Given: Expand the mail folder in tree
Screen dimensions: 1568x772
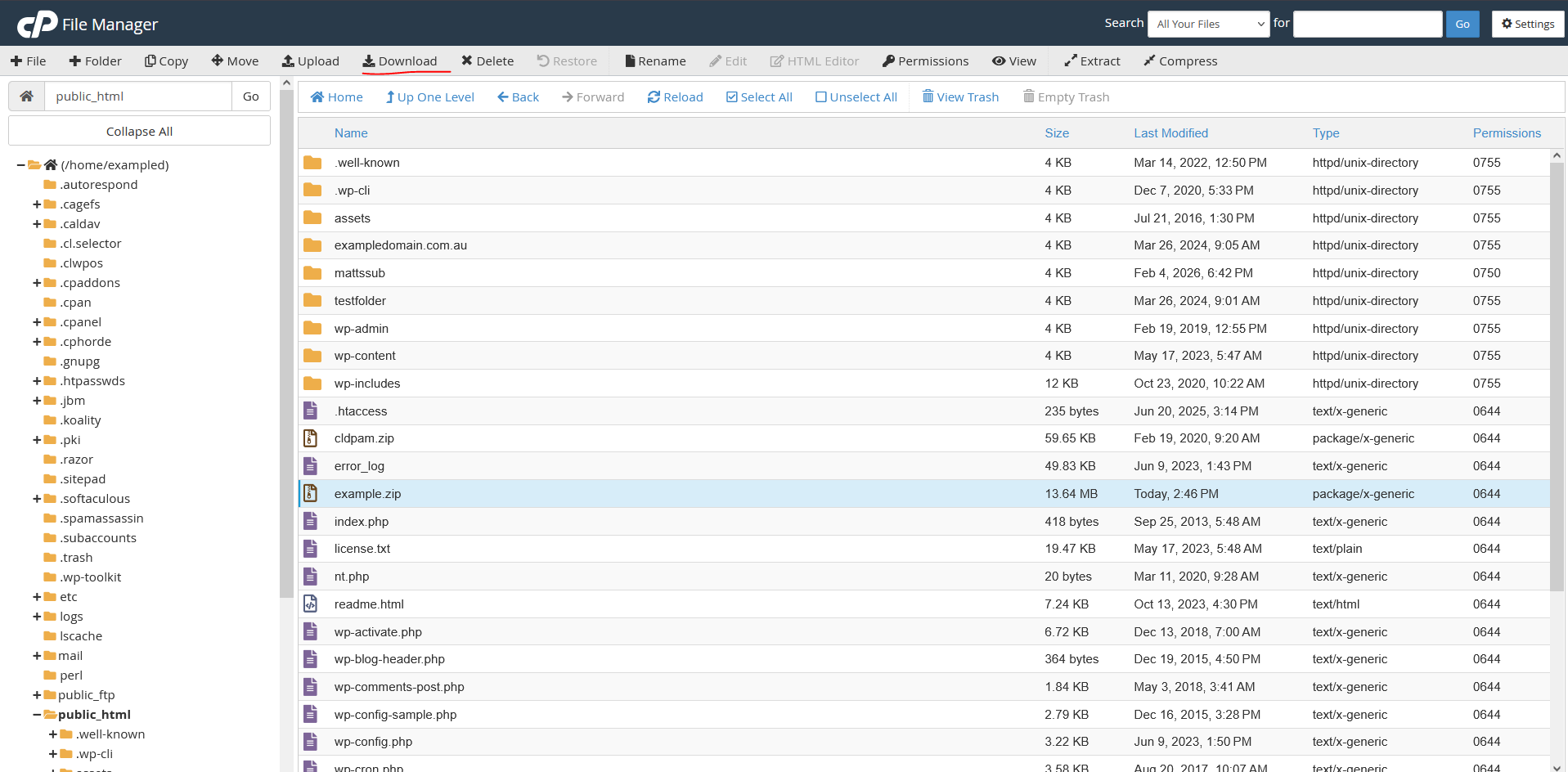Looking at the screenshot, I should tap(37, 656).
